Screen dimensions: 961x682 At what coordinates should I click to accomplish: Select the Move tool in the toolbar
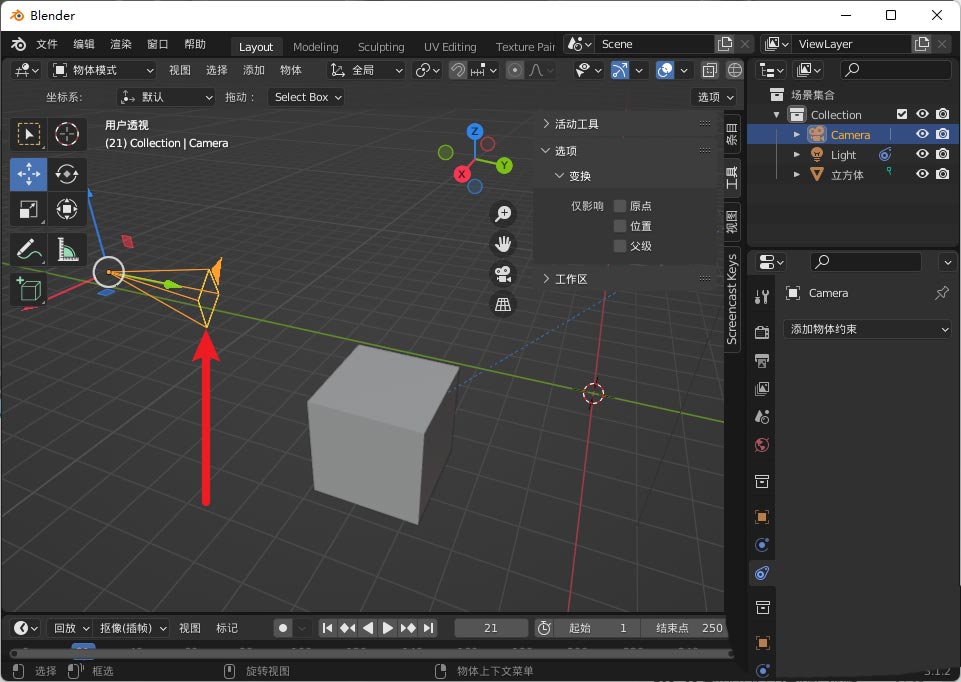pos(28,173)
